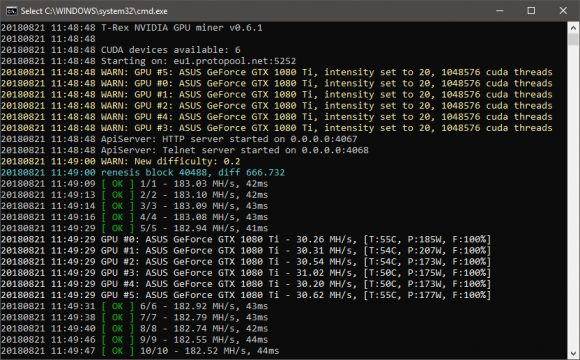
Task: Click the OK share line '5/5 - 182.94 MH/s'
Action: click(x=134, y=228)
